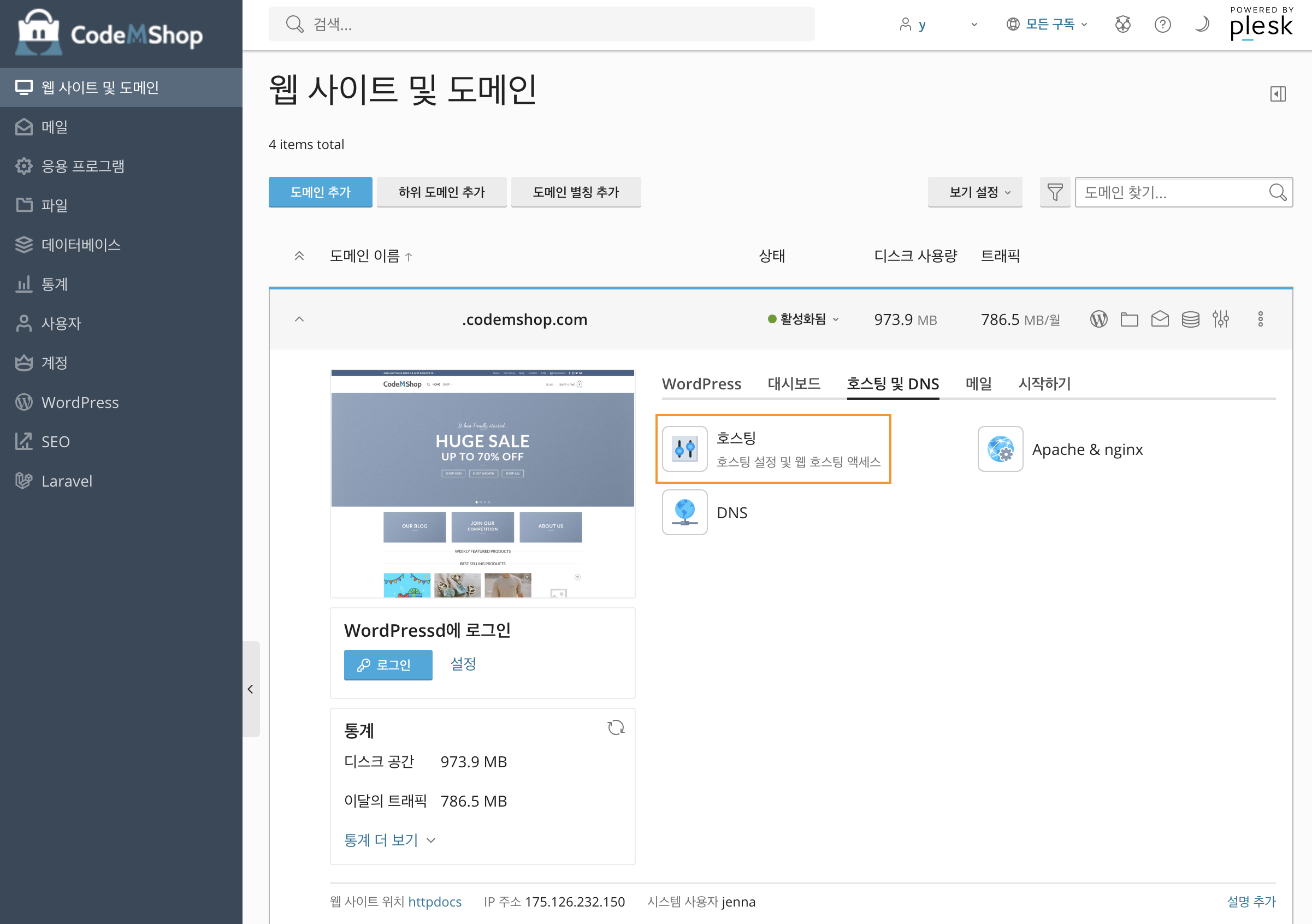Click hosting settings sliders icon in domain row
The height and width of the screenshot is (924, 1312).
pyautogui.click(x=1221, y=319)
